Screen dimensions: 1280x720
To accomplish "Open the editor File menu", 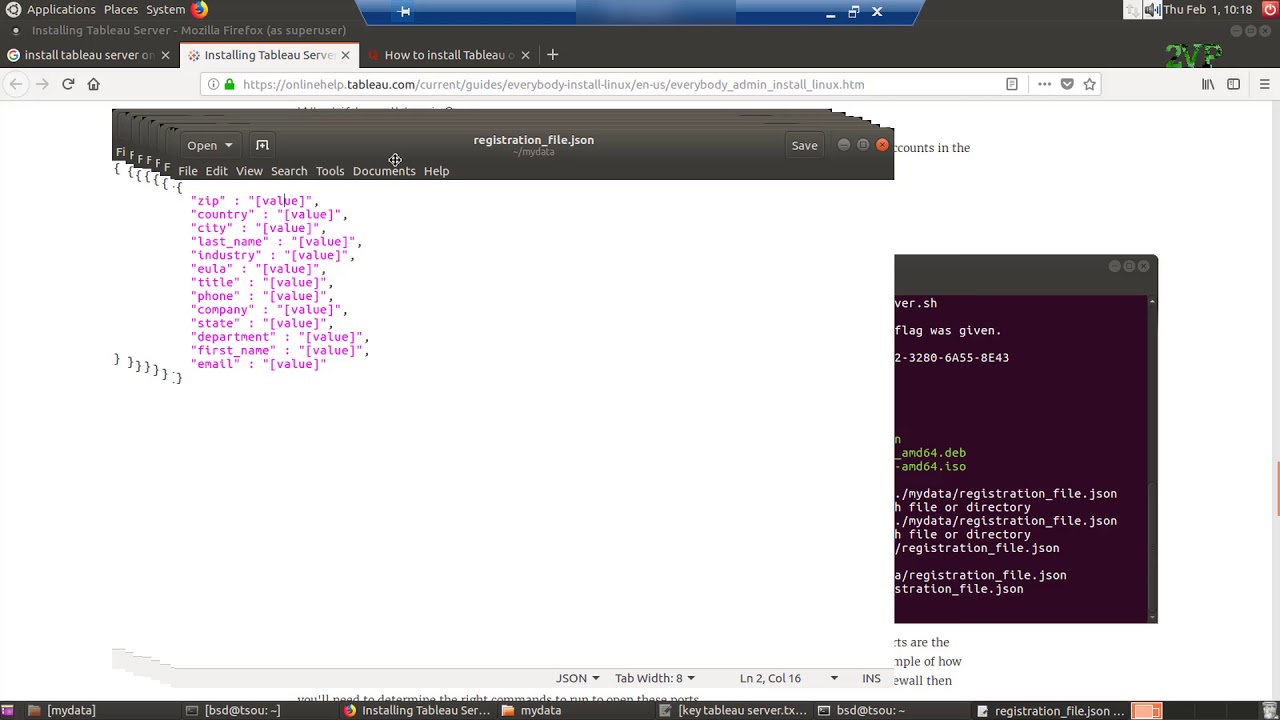I will (x=187, y=171).
